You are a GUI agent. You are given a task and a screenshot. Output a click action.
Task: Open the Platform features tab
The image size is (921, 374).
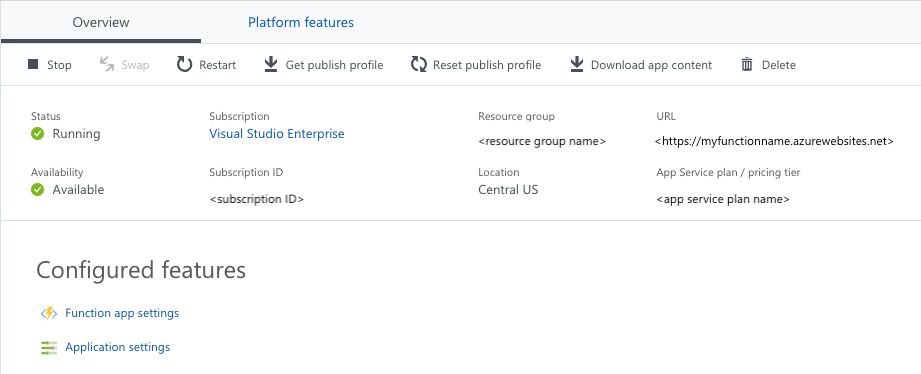point(301,22)
